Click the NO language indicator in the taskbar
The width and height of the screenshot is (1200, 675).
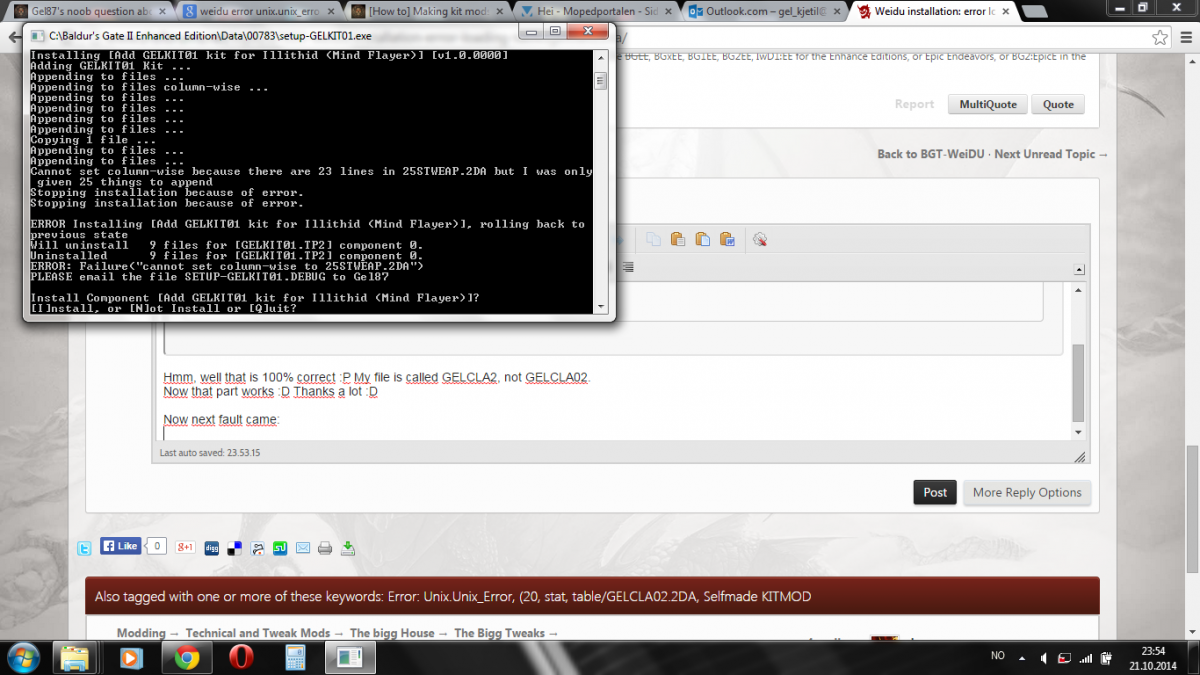(x=997, y=656)
